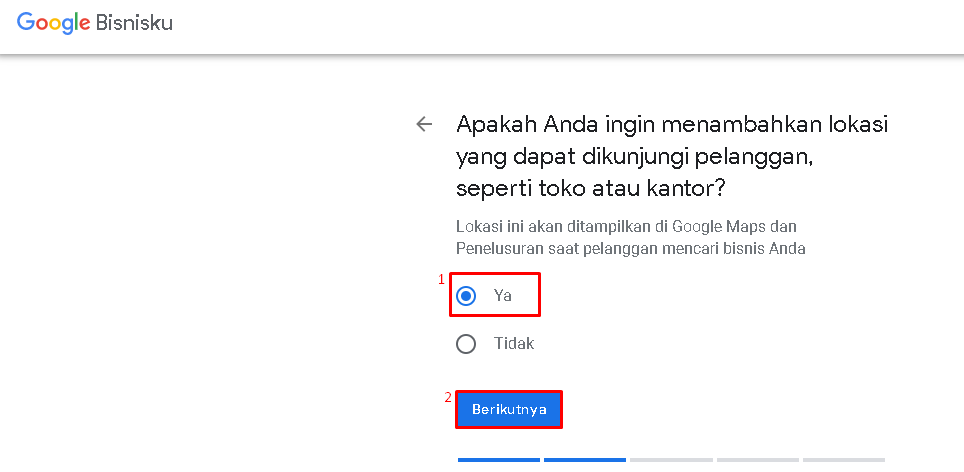
Task: Click the fourth gray progress segment
Action: point(757,460)
